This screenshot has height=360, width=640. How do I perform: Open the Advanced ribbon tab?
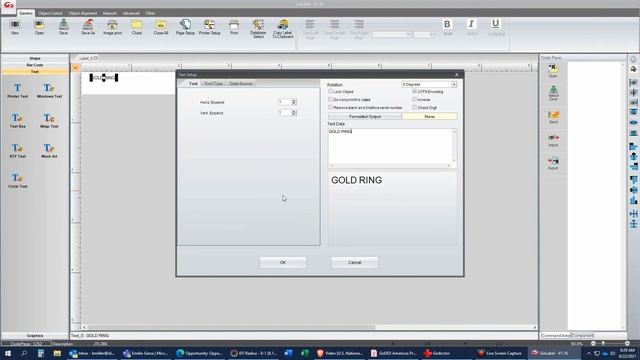coord(131,13)
